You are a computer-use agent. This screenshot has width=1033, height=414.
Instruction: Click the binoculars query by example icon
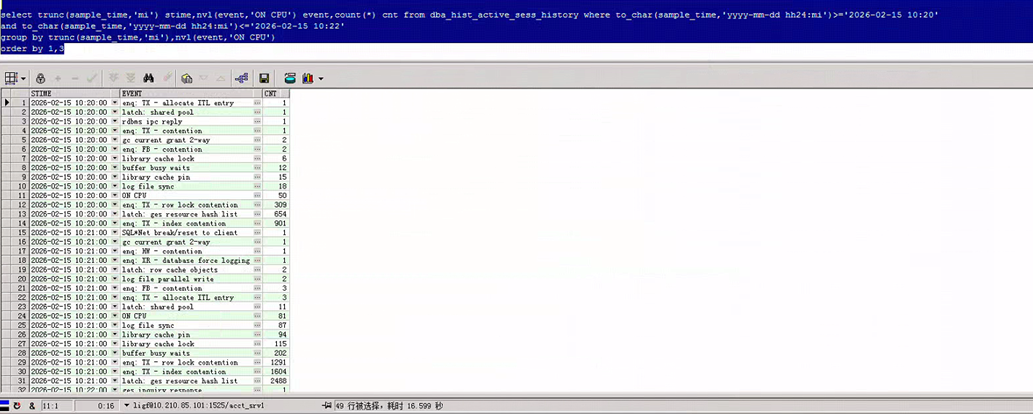(149, 78)
